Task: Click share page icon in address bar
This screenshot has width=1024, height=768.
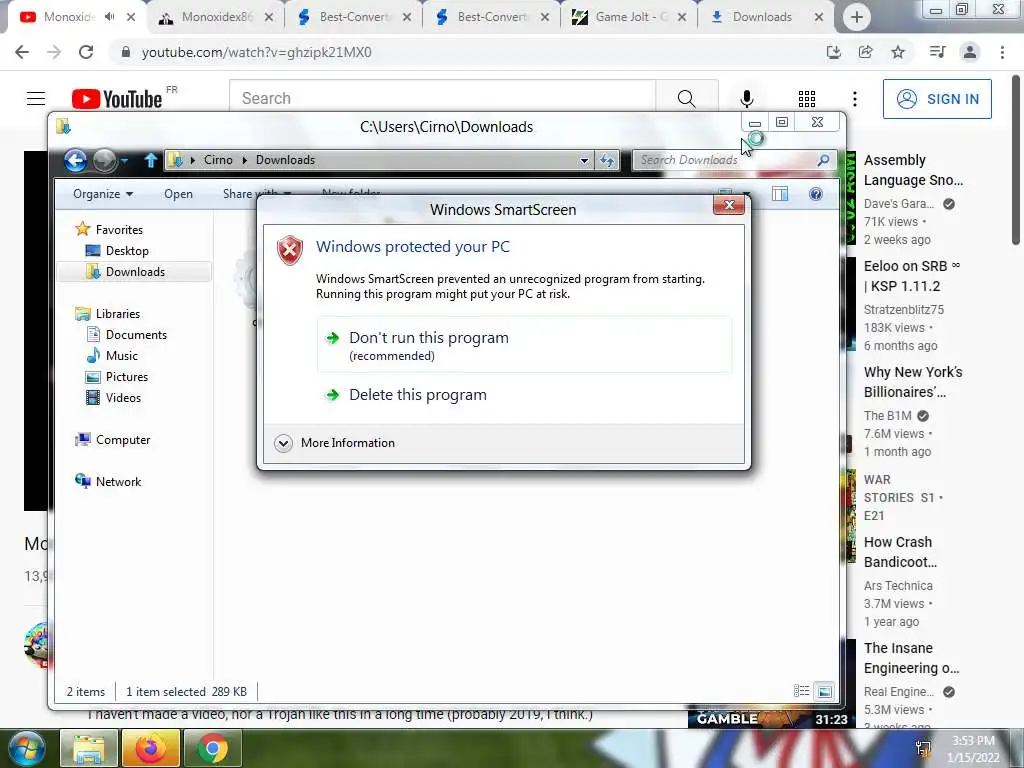Action: [866, 52]
